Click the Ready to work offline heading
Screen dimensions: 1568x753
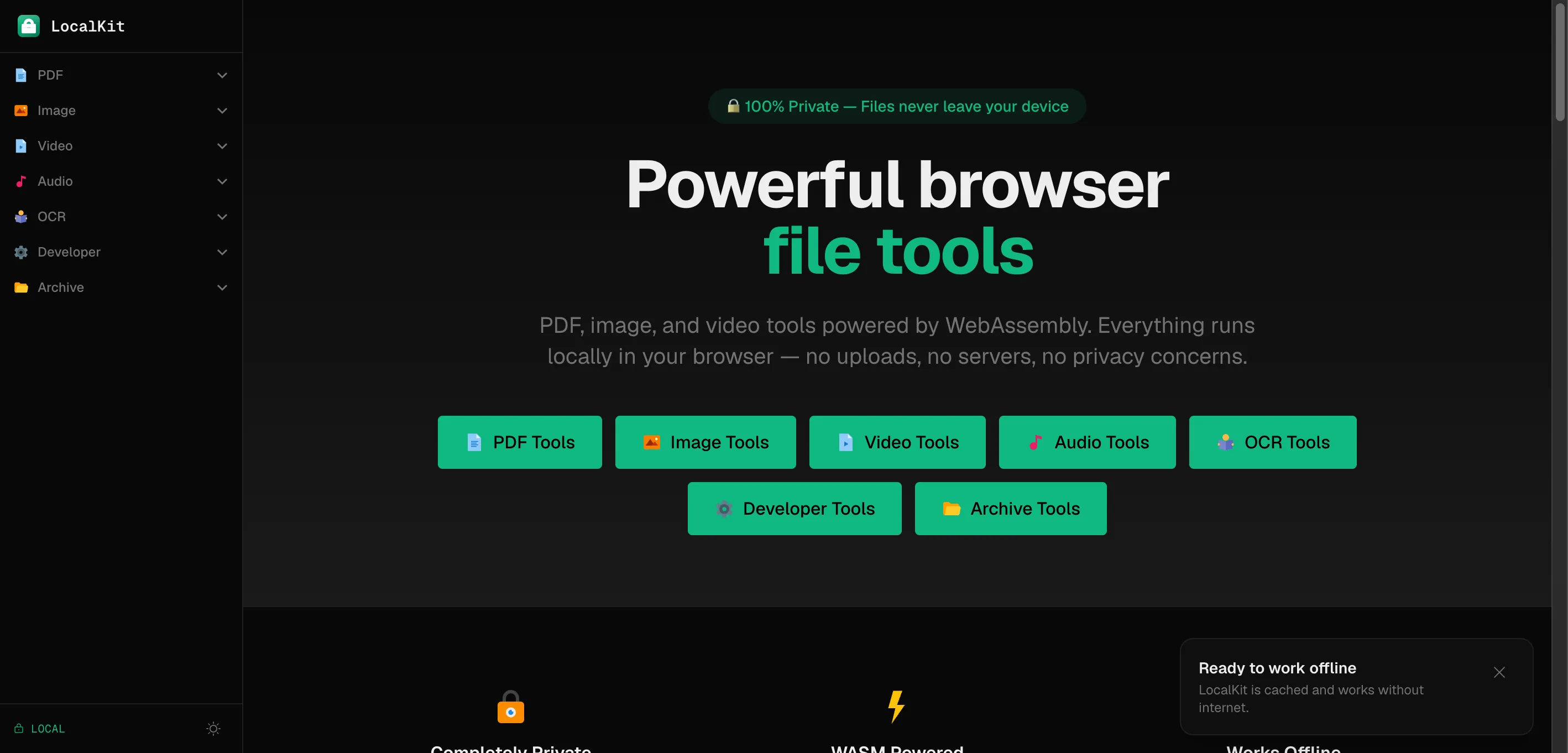[x=1277, y=668]
